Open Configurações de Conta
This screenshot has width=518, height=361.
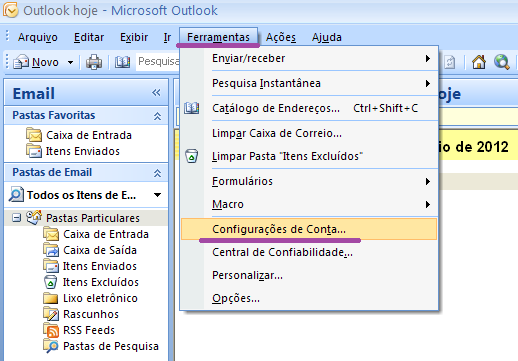coord(309,229)
